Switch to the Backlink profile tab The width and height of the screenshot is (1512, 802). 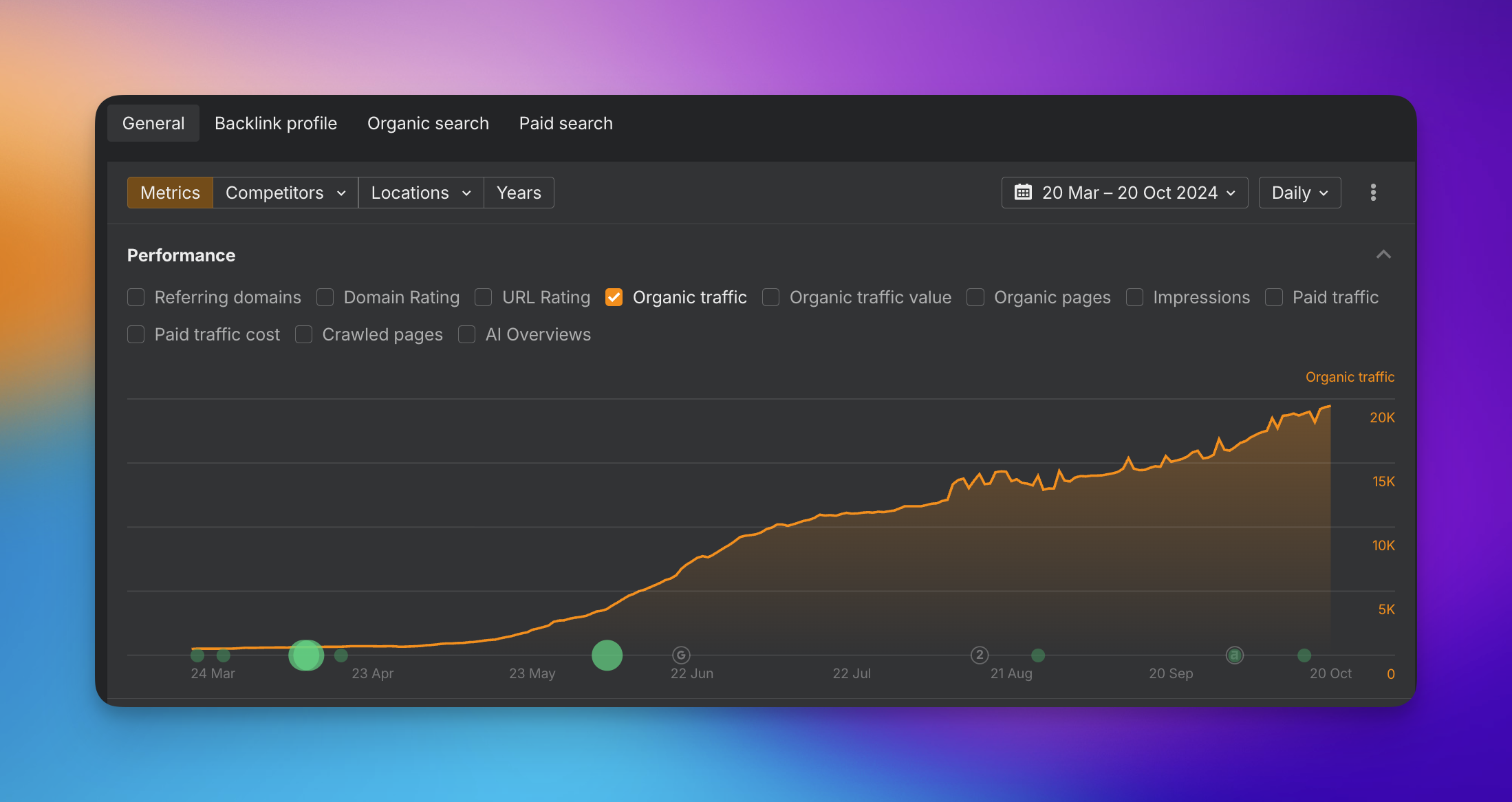[x=276, y=123]
